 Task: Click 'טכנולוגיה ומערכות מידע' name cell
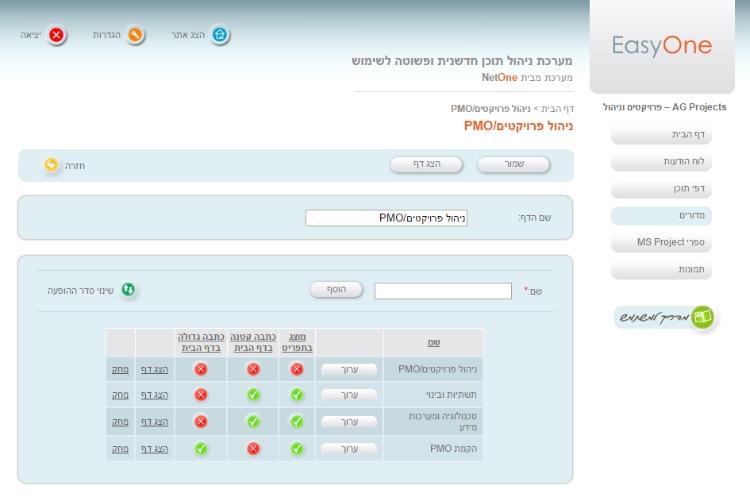pos(443,422)
